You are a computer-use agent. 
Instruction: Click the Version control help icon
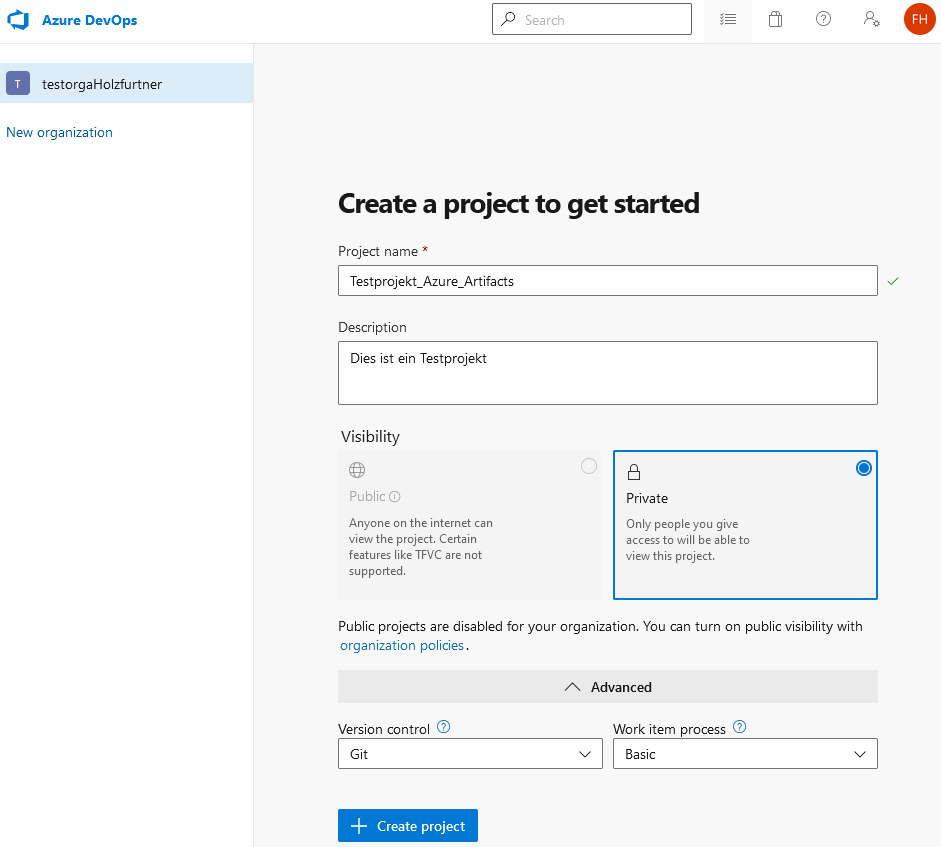pyautogui.click(x=444, y=728)
